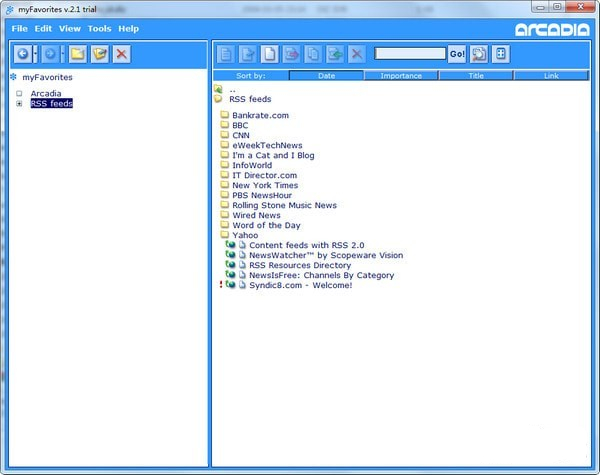Viewport: 600px width, 475px height.
Task: Click the Go! button
Action: point(457,54)
